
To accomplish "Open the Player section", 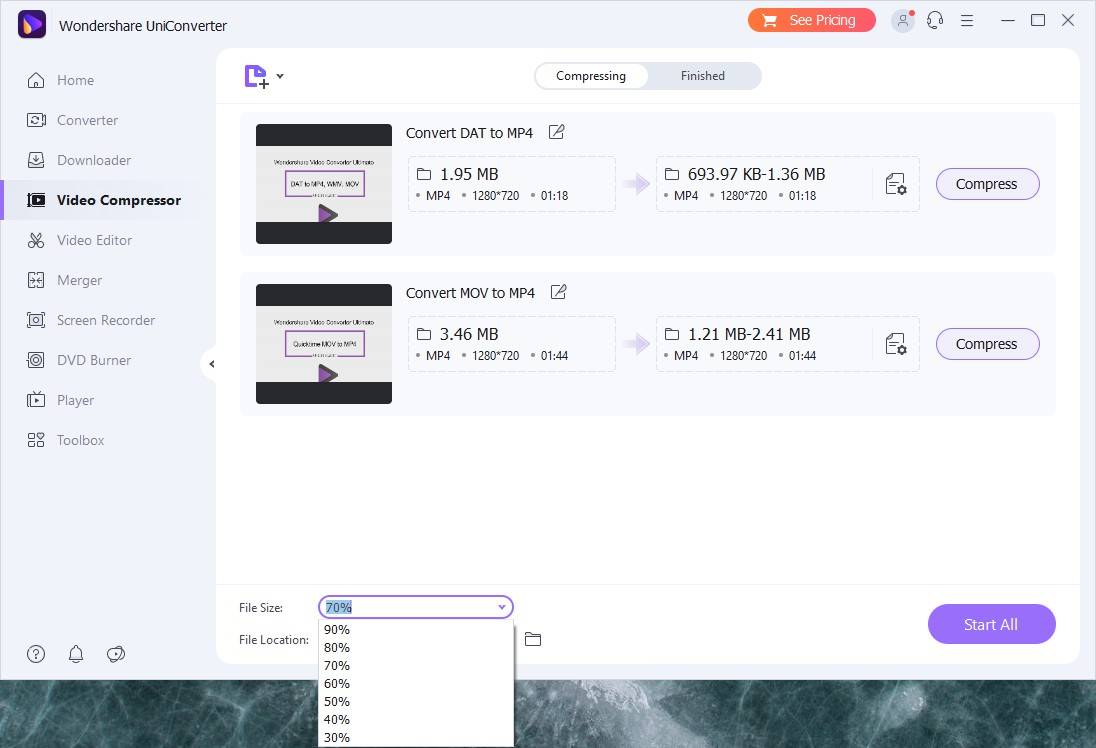I will click(x=60, y=400).
